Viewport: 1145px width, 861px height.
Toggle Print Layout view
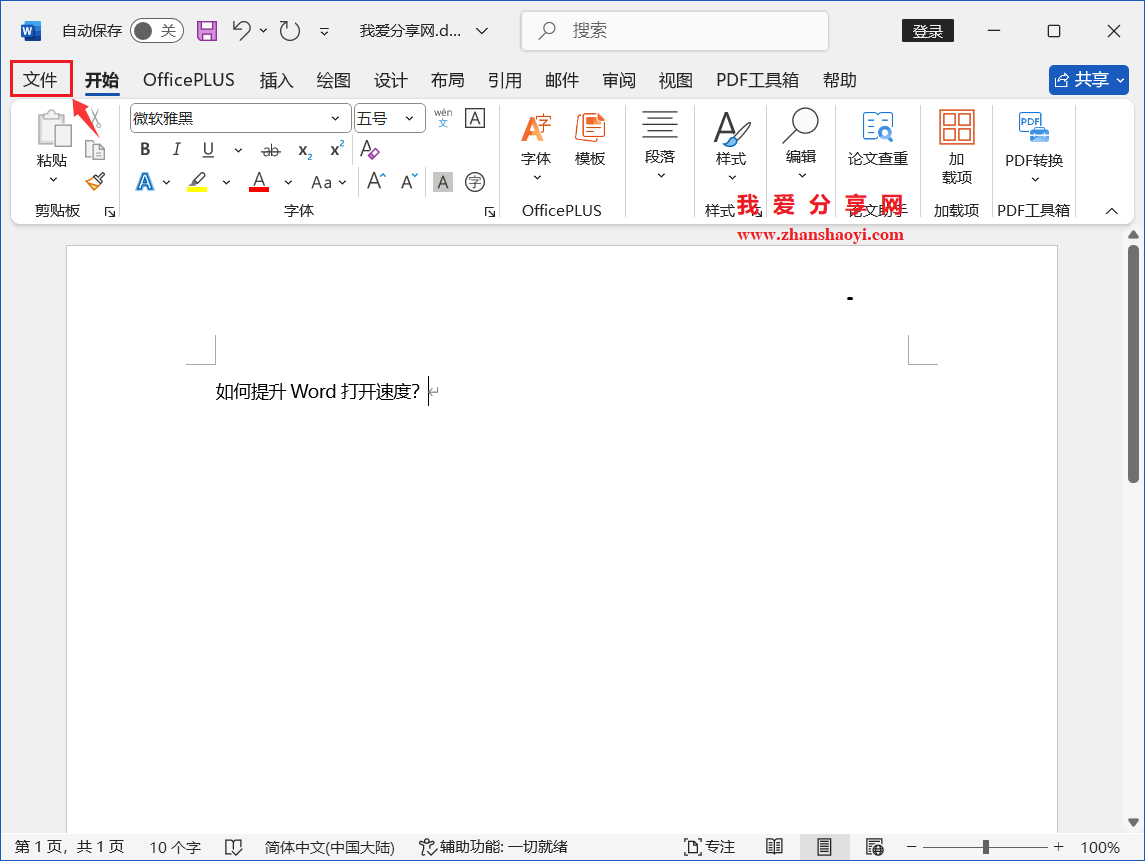click(824, 847)
